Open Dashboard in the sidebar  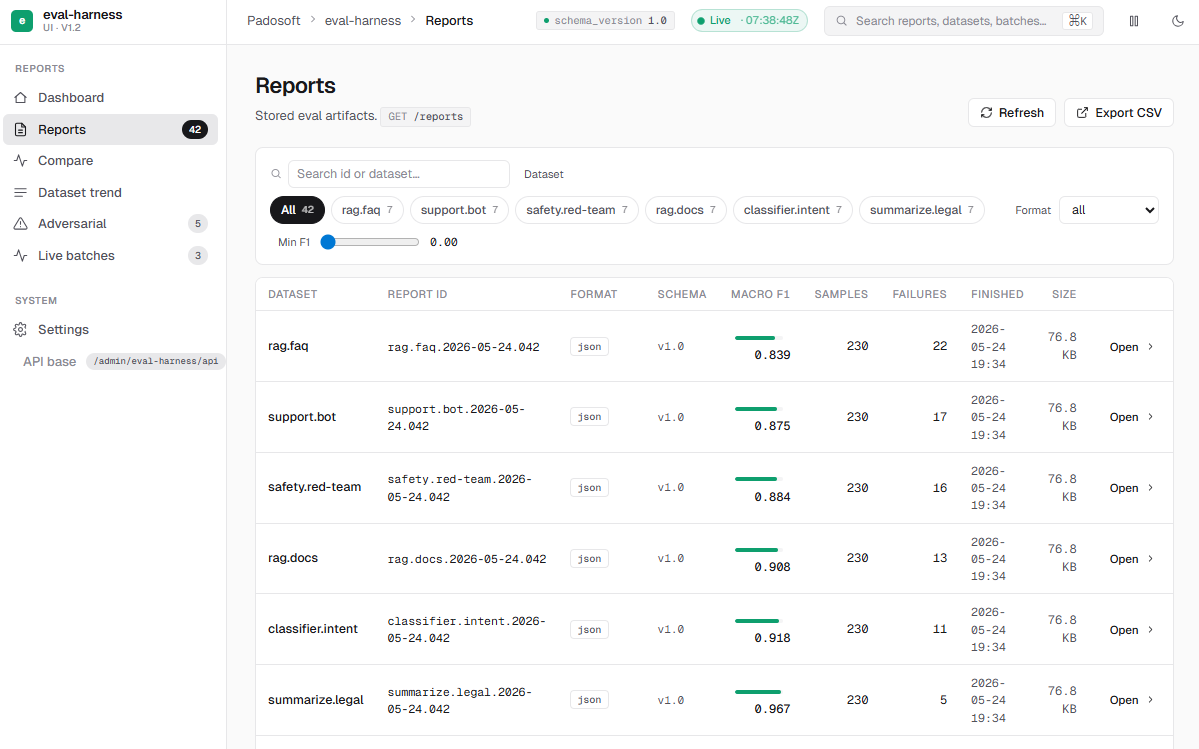click(x=111, y=98)
